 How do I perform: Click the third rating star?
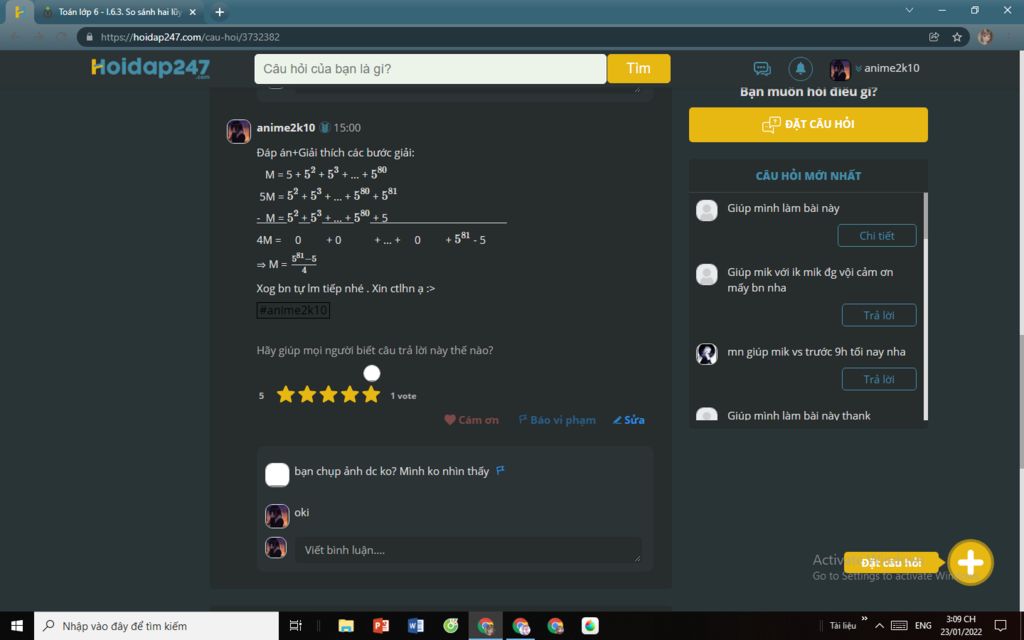[x=328, y=394]
